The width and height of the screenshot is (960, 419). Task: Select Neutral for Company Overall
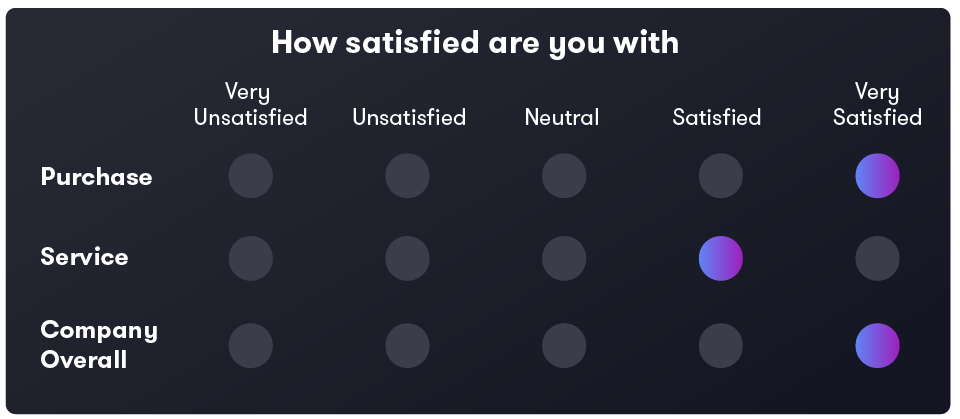(564, 345)
